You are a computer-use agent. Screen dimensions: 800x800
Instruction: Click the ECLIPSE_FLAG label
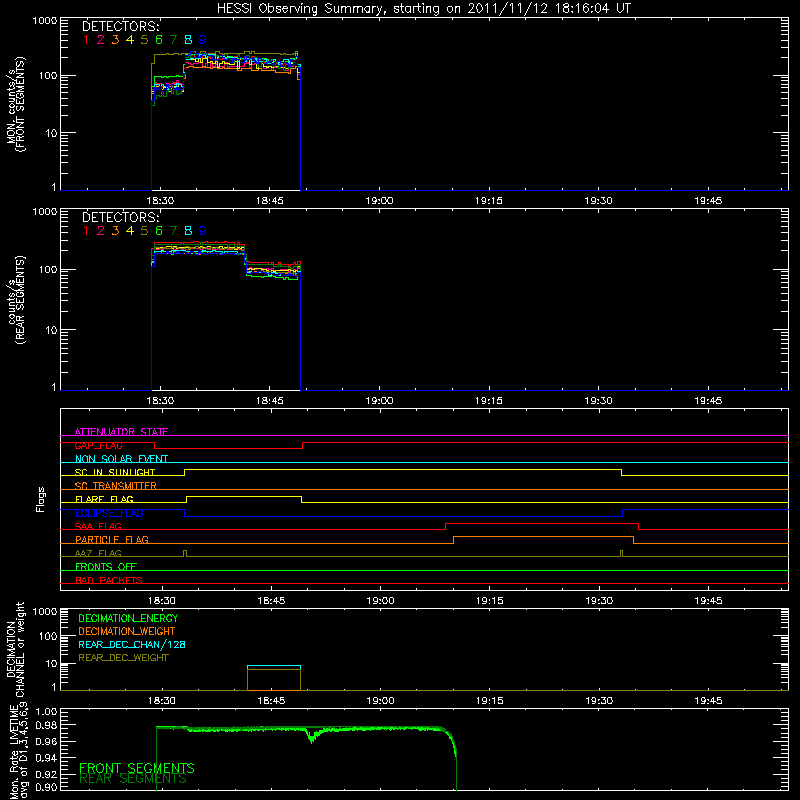109,513
